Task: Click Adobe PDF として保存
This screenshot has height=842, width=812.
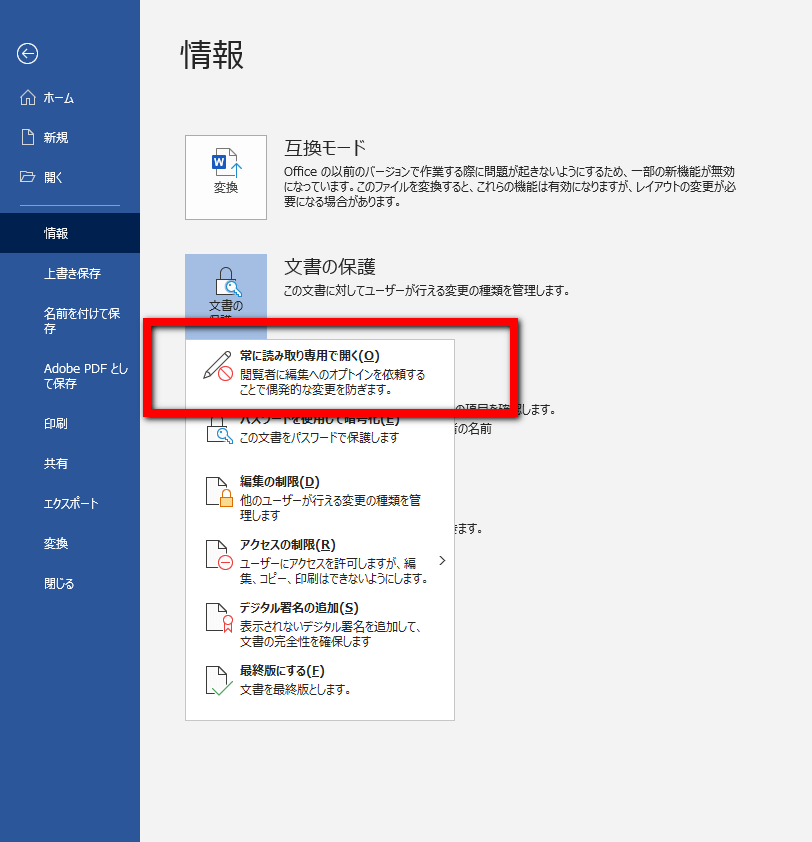Action: point(86,376)
